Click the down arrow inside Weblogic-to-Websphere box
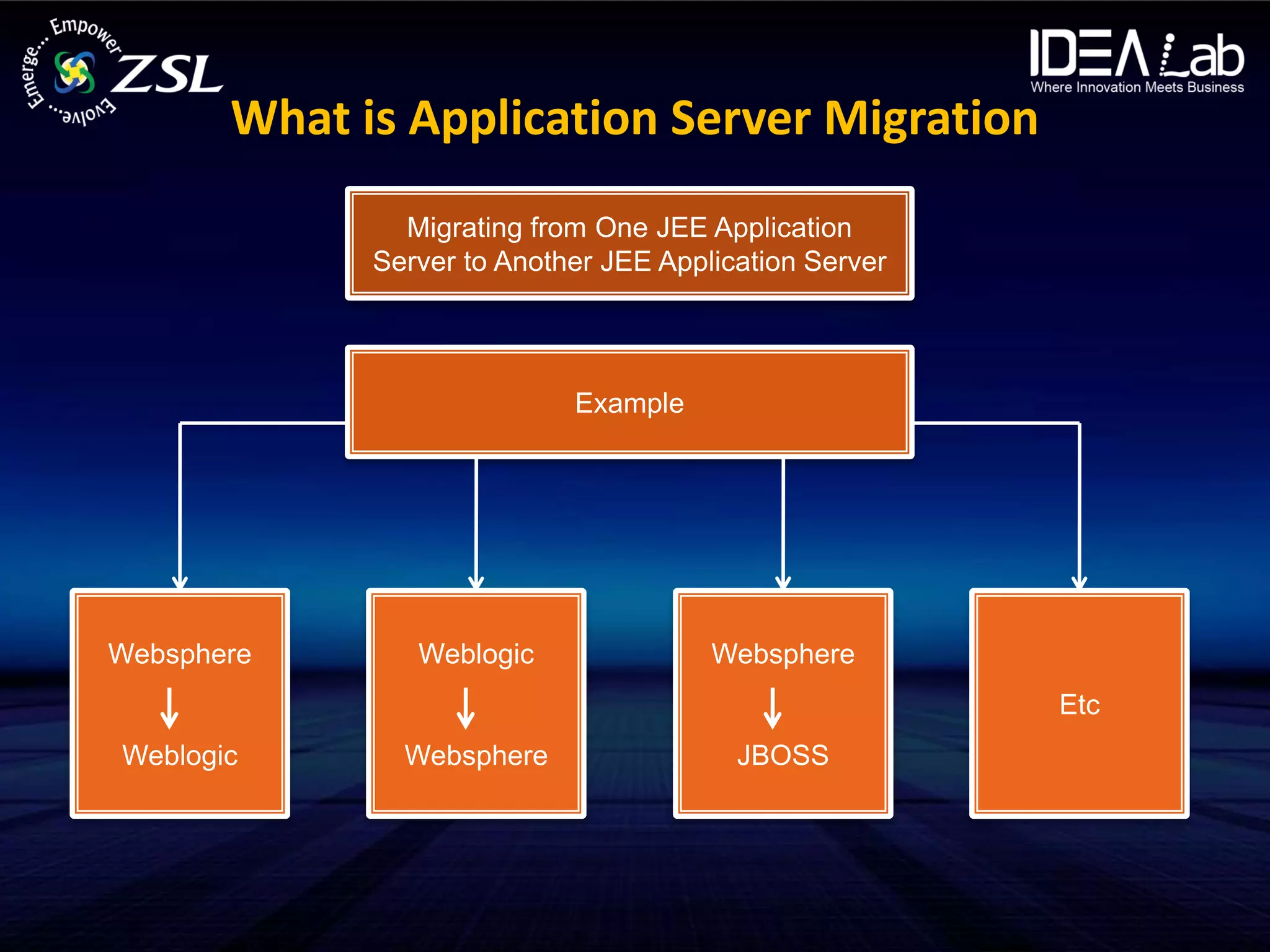Viewport: 1270px width, 952px height. pyautogui.click(x=466, y=708)
